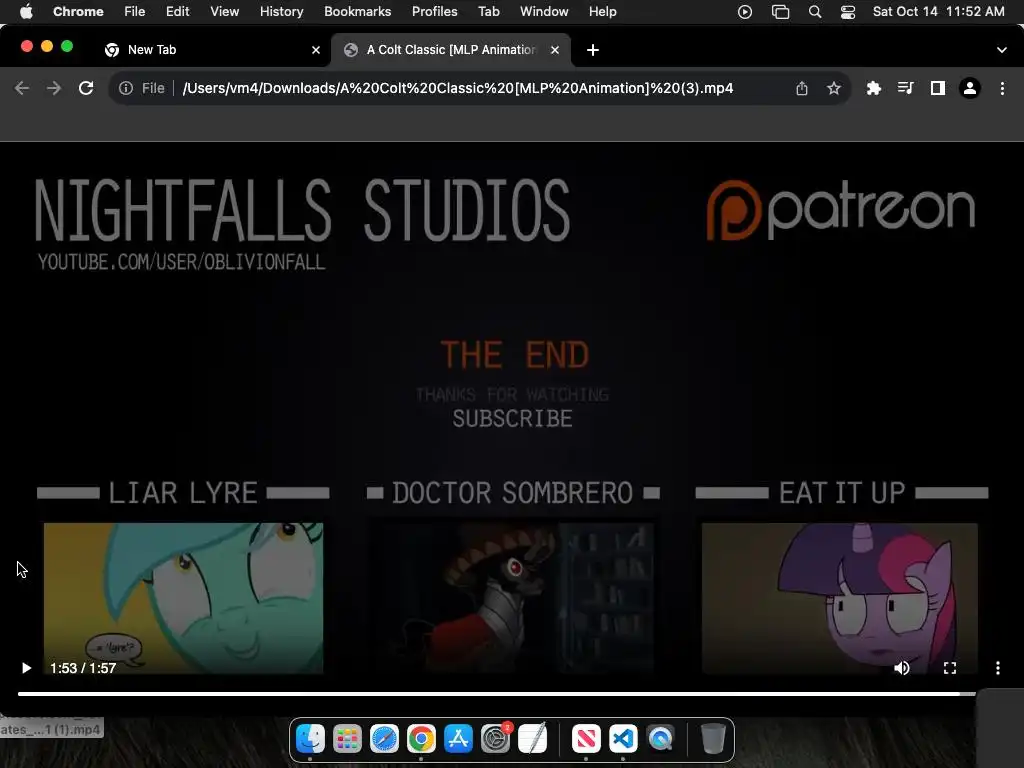Open the Edit menu
This screenshot has height=768, width=1024.
(x=177, y=11)
